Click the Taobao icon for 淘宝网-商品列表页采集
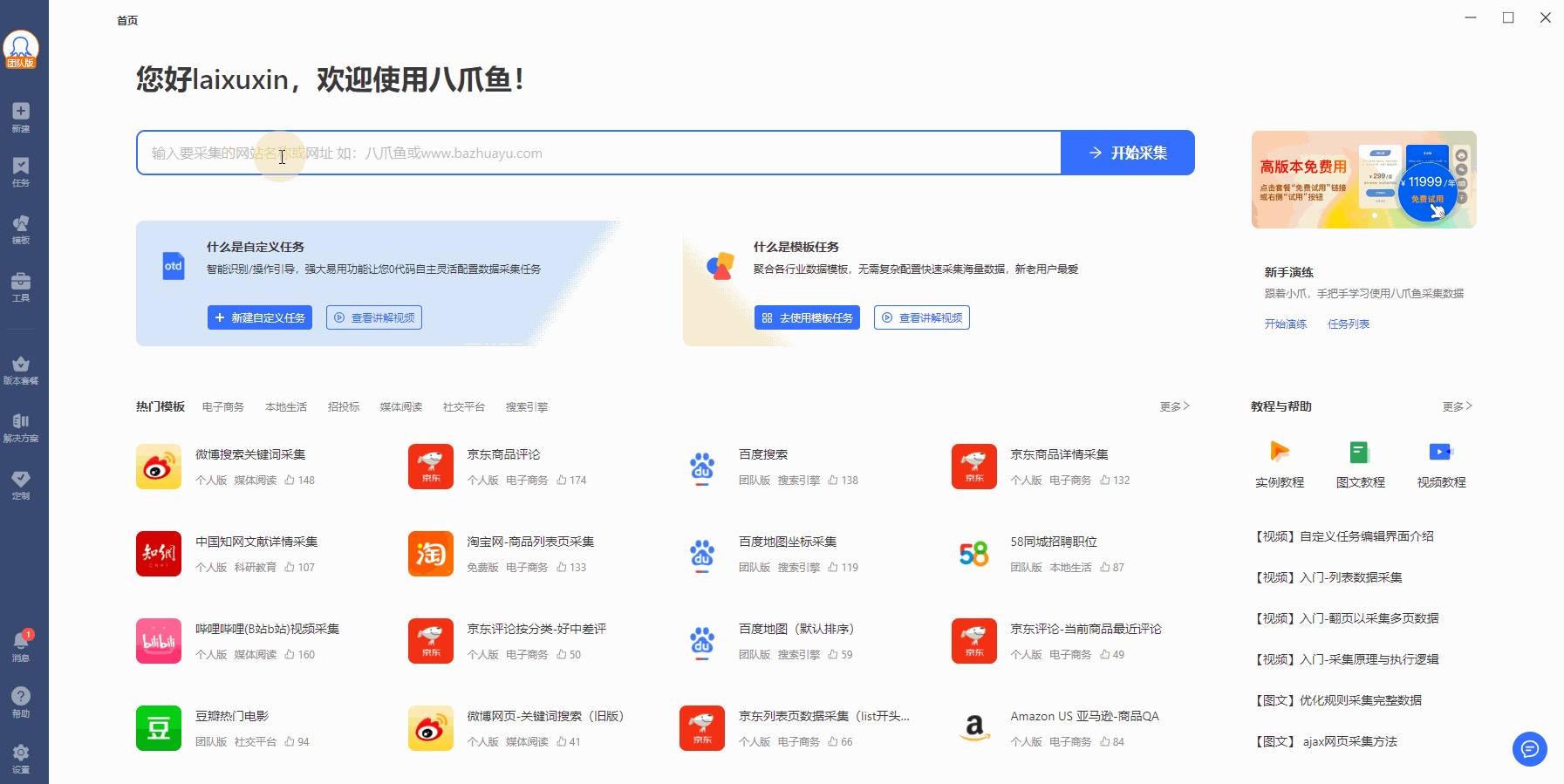This screenshot has height=784, width=1564. [x=431, y=554]
